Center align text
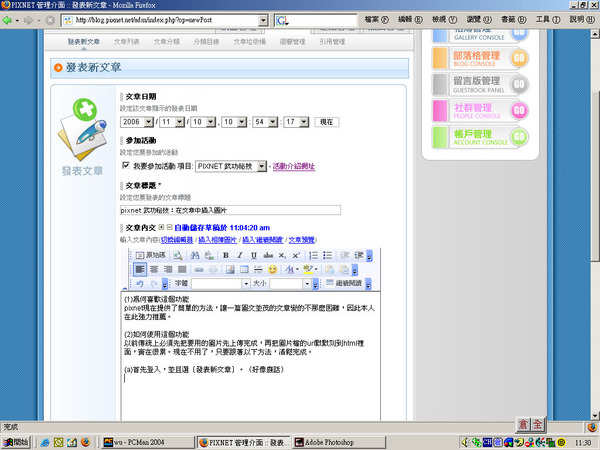The width and height of the screenshot is (600, 450). click(154, 270)
